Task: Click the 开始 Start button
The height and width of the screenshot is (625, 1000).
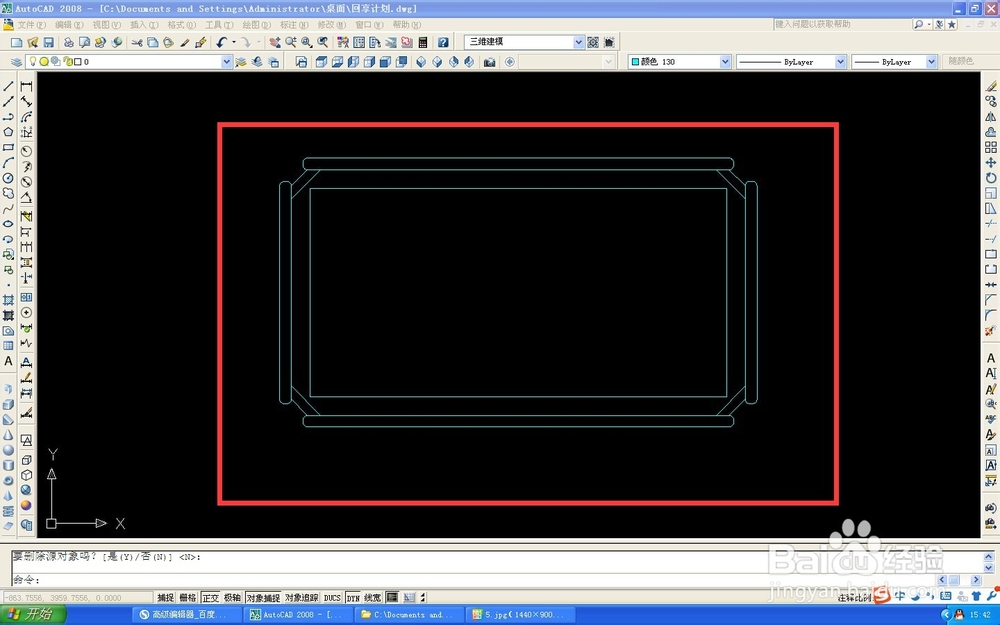Action: [33, 615]
